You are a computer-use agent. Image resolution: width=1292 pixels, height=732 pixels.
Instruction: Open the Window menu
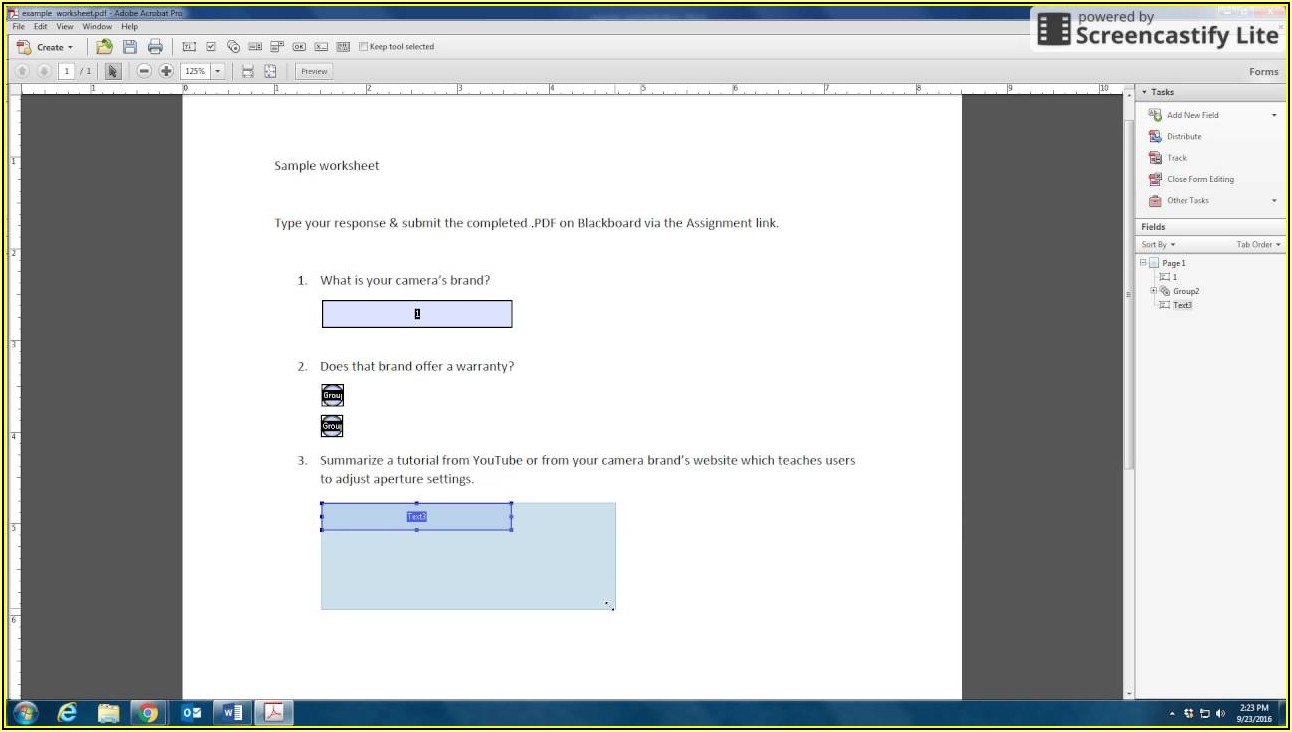coord(97,27)
